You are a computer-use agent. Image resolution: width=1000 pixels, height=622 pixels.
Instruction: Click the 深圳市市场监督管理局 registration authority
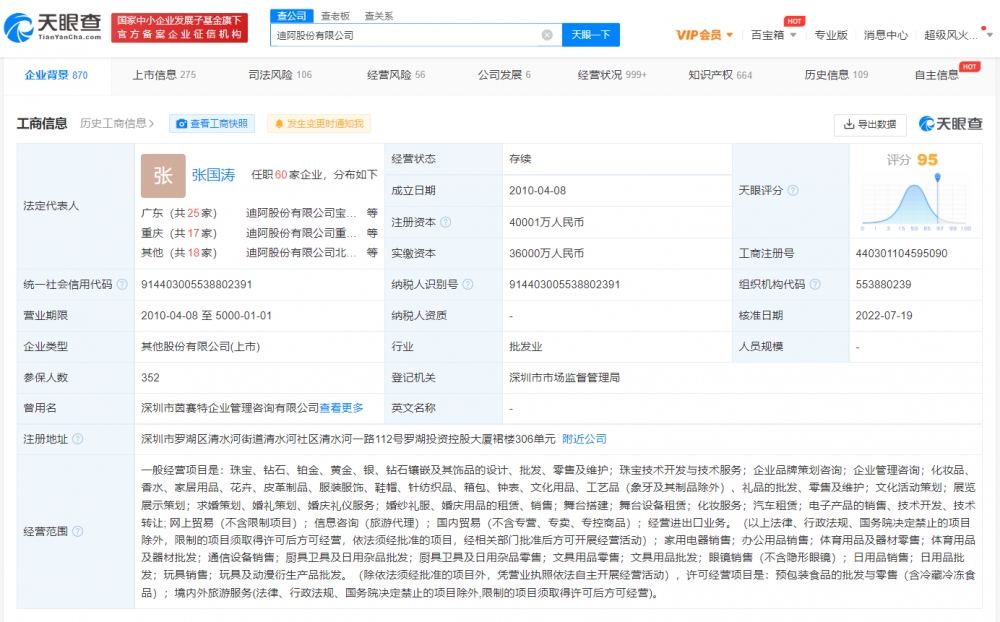click(x=564, y=378)
